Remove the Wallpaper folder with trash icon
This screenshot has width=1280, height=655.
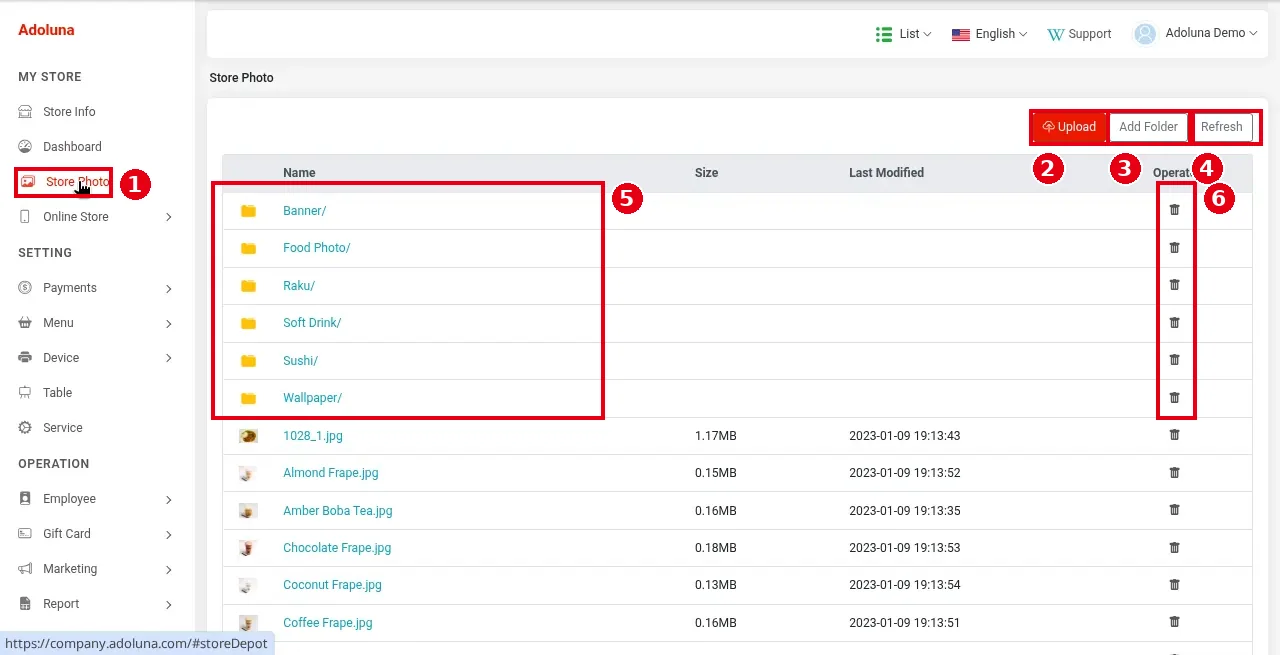click(1175, 397)
